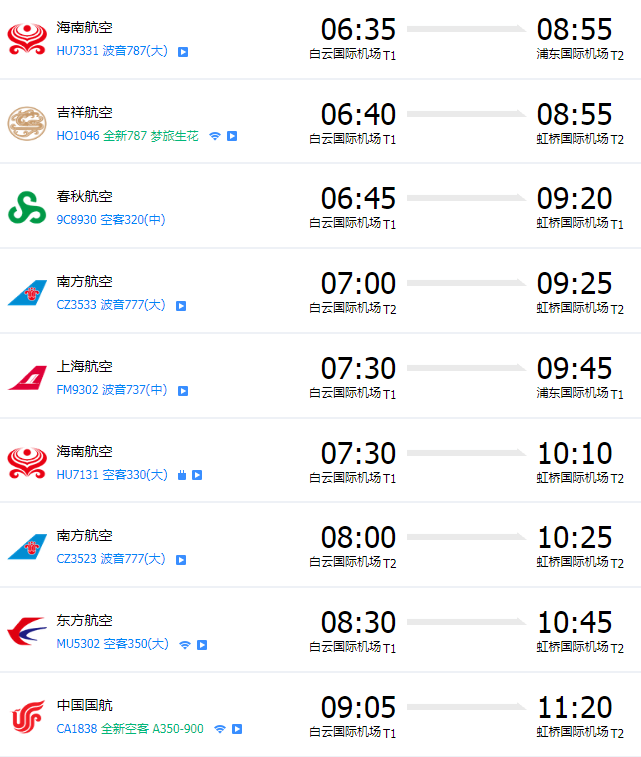The width and height of the screenshot is (641, 757).
Task: Click the video icon on flight HO1046
Action: point(232,136)
